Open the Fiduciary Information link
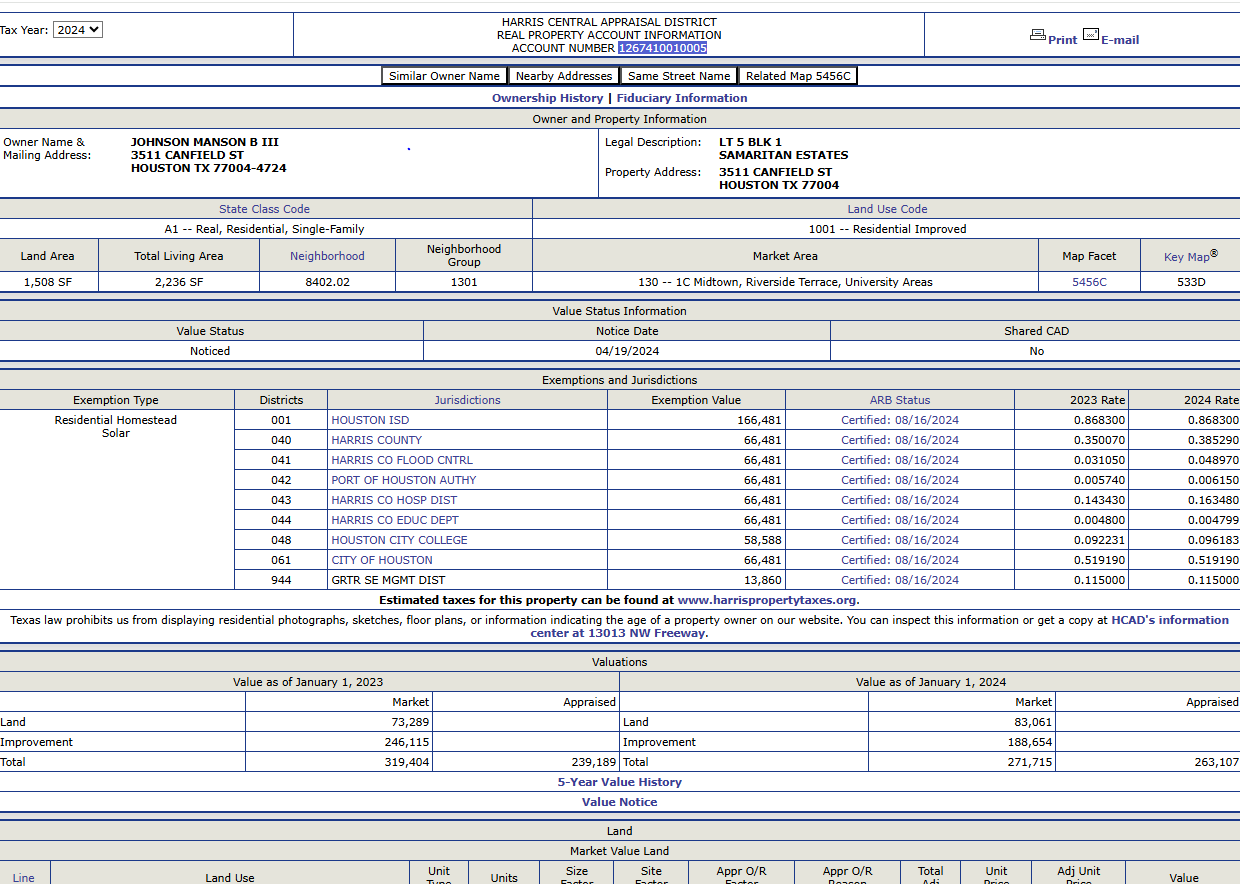Screen dimensions: 1240x884 [681, 98]
